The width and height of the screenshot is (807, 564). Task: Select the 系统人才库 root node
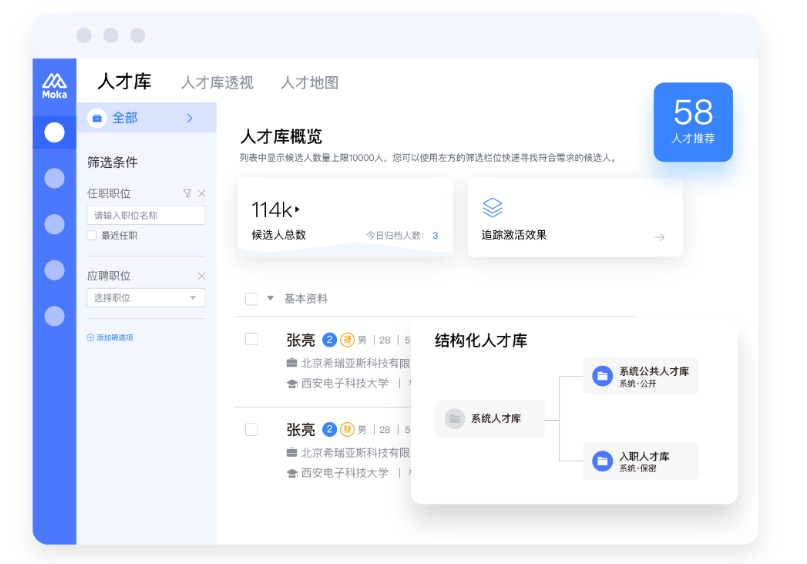click(x=490, y=419)
